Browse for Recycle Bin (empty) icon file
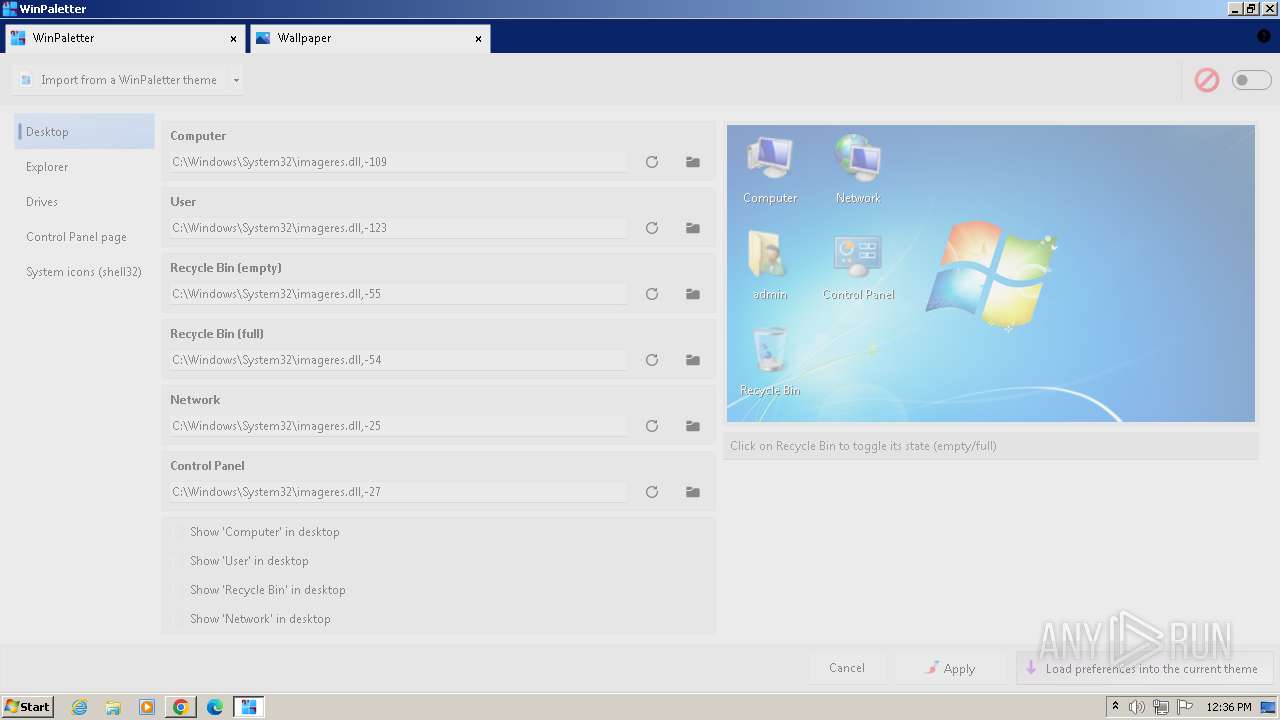The image size is (1280, 720). [693, 294]
